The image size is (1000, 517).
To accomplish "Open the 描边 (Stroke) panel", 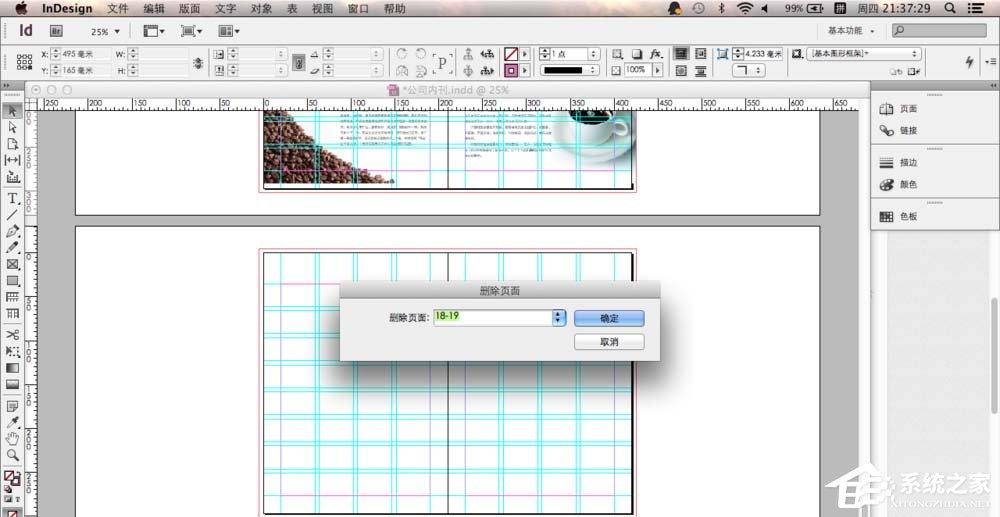I will click(x=899, y=163).
